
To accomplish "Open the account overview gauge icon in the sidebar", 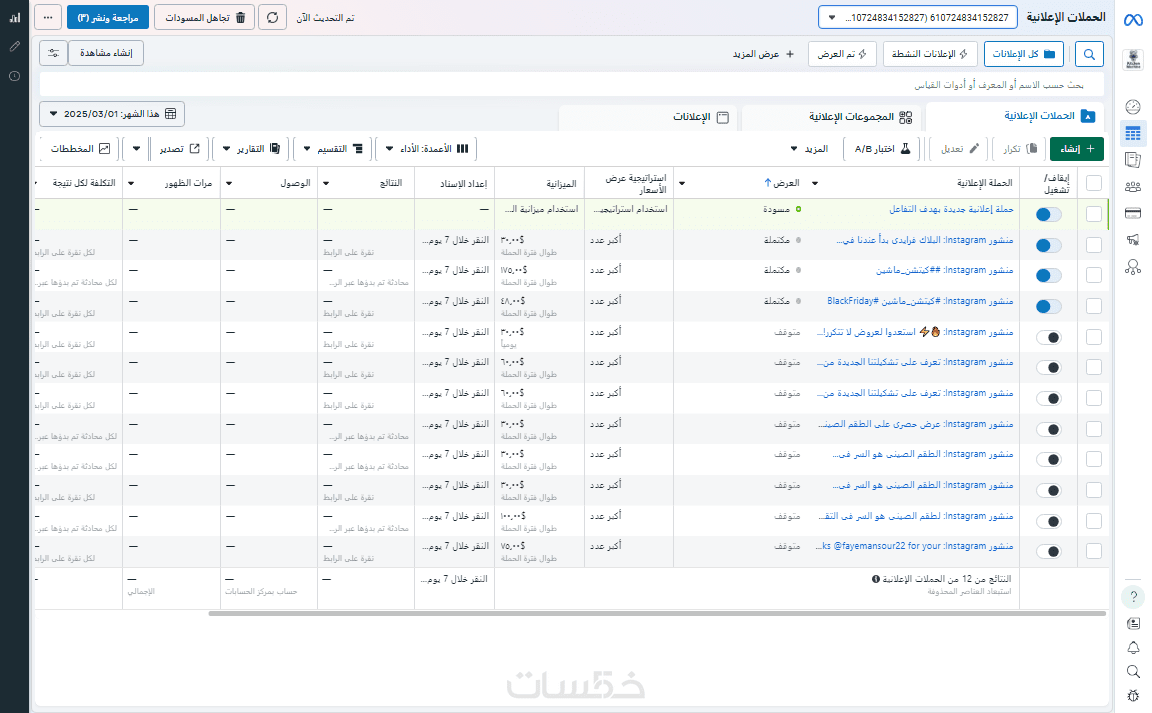I will click(1133, 107).
